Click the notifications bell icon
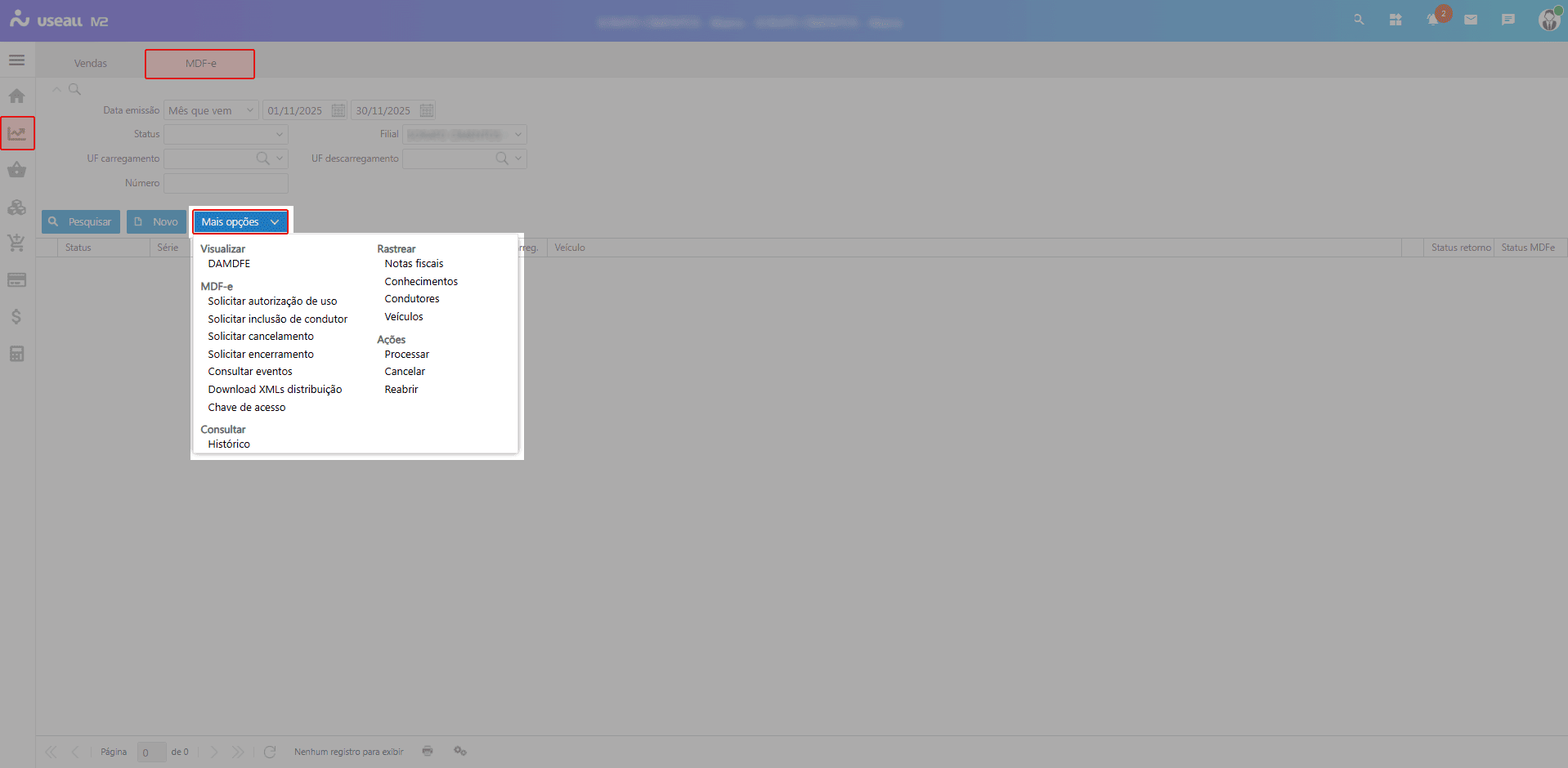 [x=1433, y=20]
